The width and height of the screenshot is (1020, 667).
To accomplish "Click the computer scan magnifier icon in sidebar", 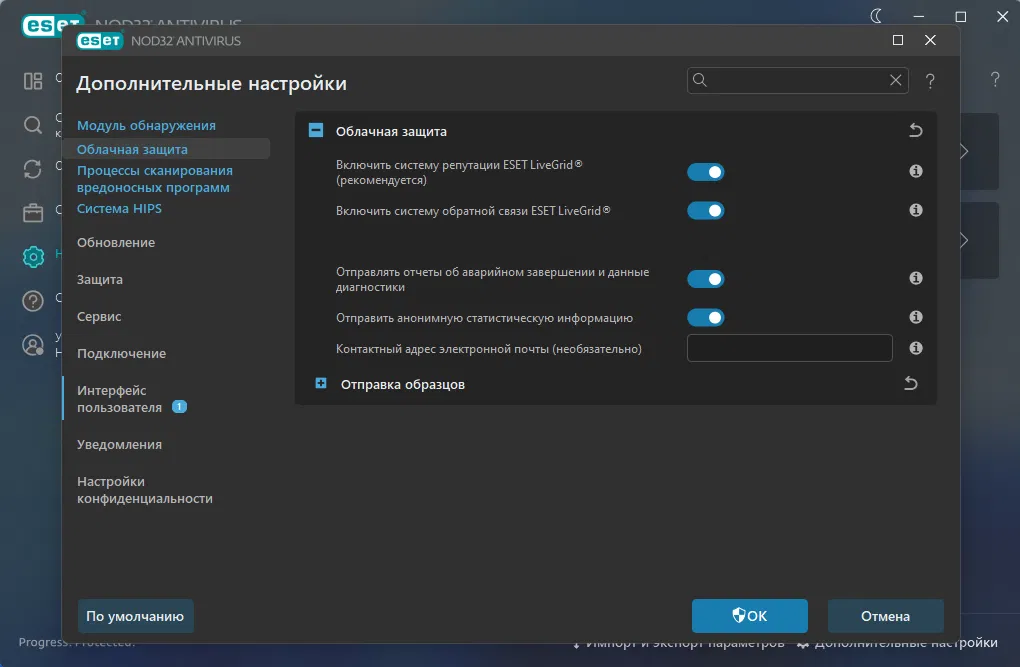I will click(x=33, y=124).
